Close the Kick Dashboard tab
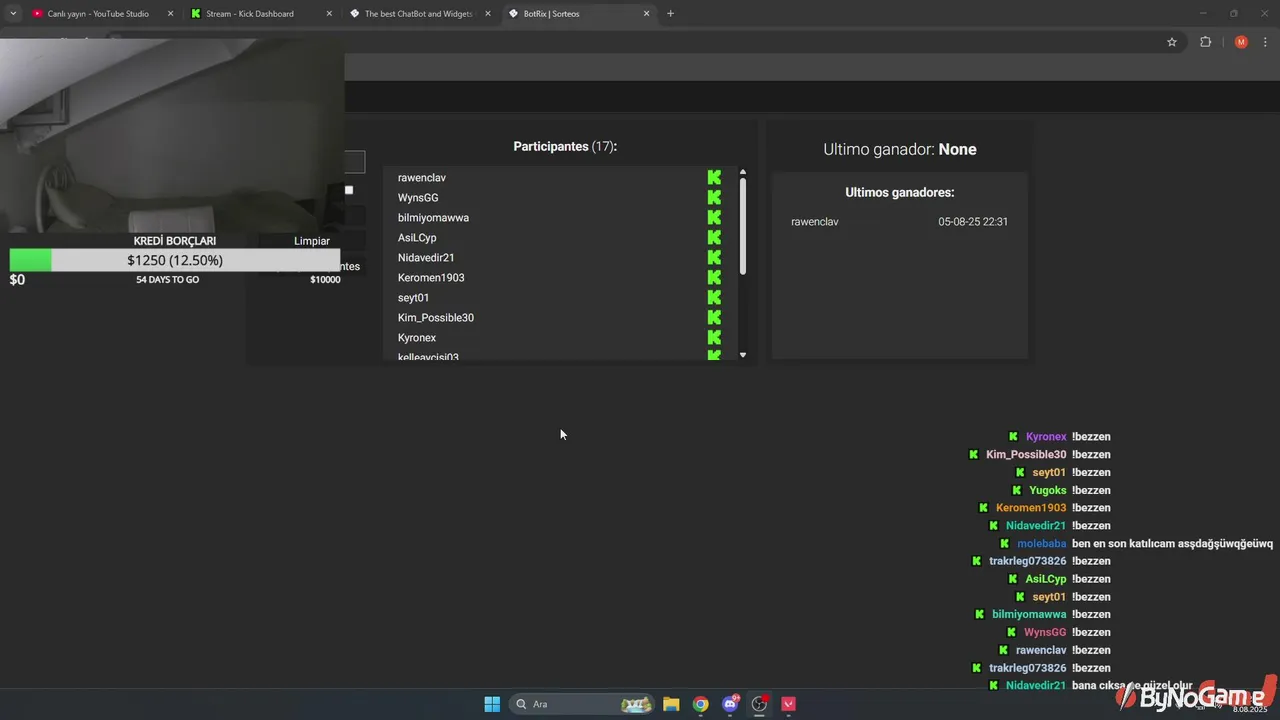Viewport: 1280px width, 720px height. pos(329,14)
